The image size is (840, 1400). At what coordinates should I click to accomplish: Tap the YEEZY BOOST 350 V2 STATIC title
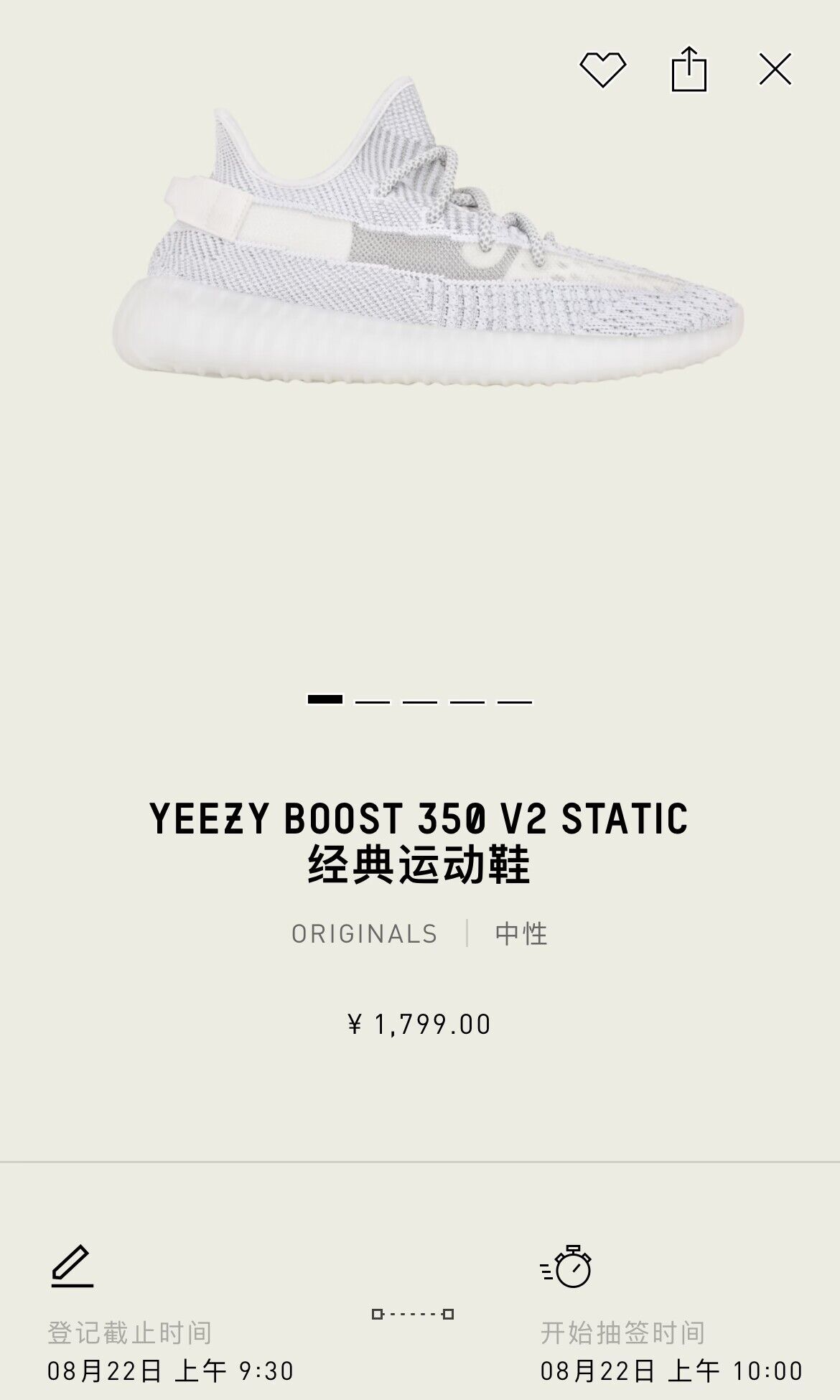pos(419,819)
